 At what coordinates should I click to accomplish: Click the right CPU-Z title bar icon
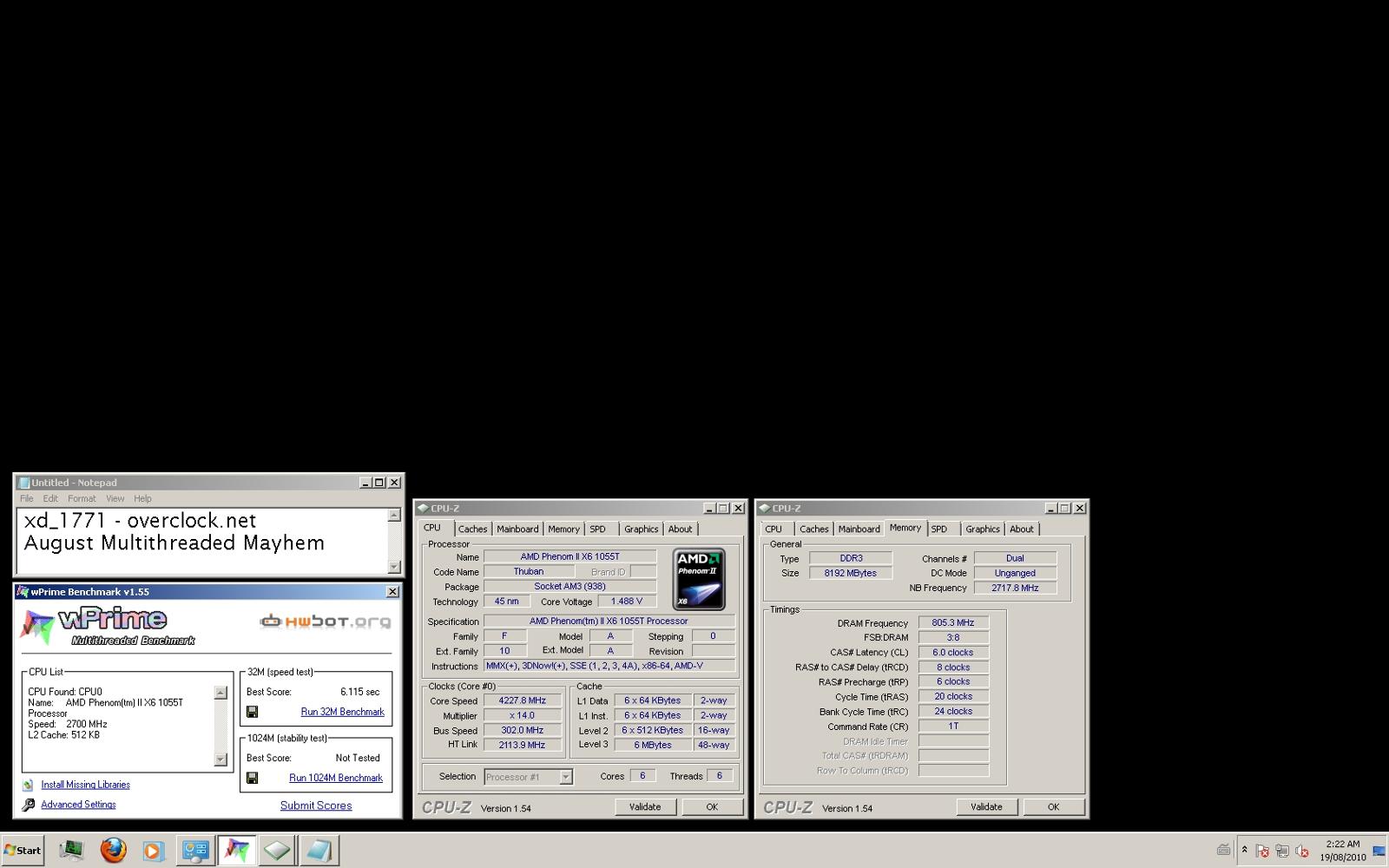pyautogui.click(x=764, y=508)
